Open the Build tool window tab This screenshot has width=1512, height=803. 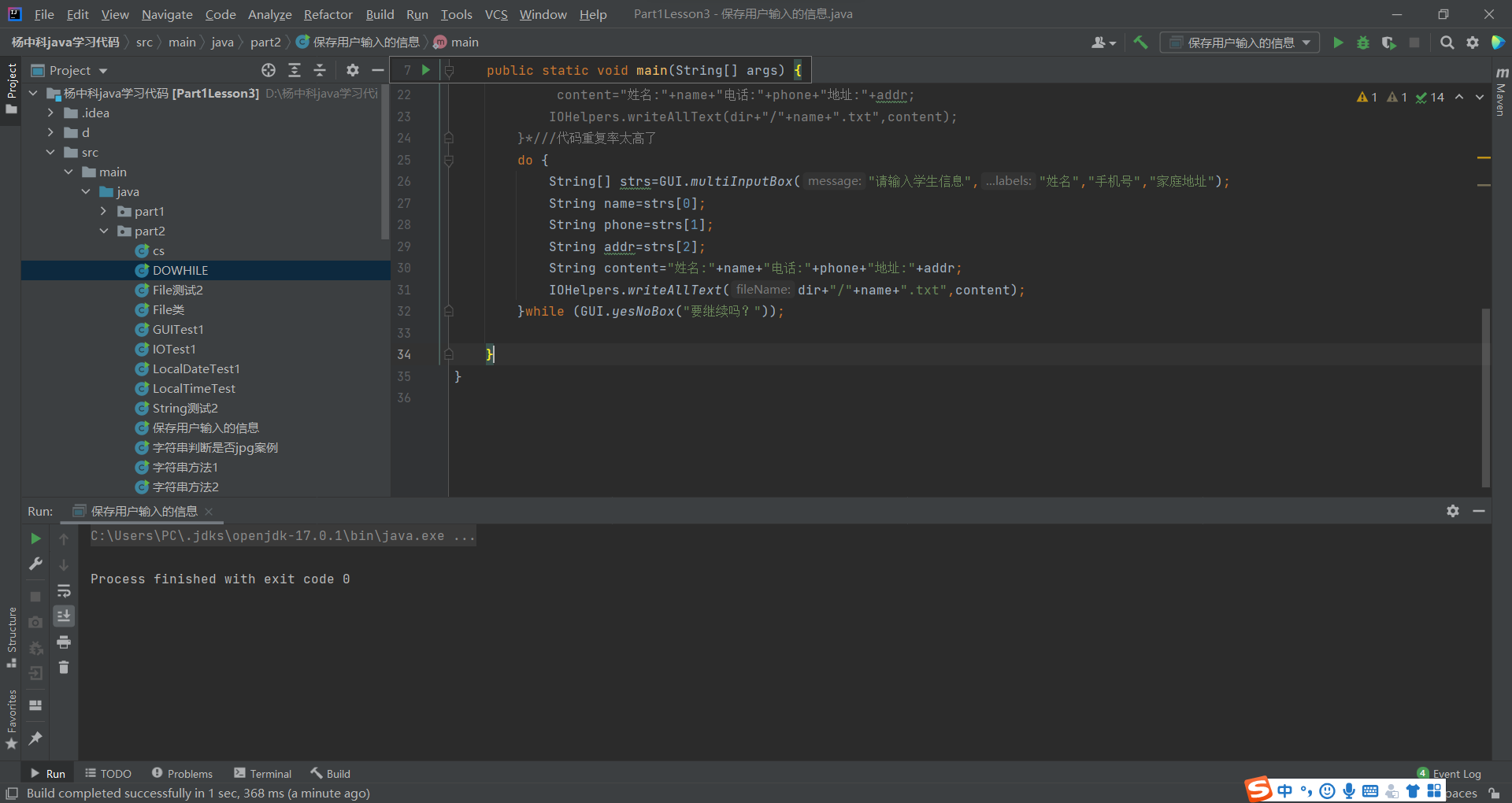click(331, 774)
